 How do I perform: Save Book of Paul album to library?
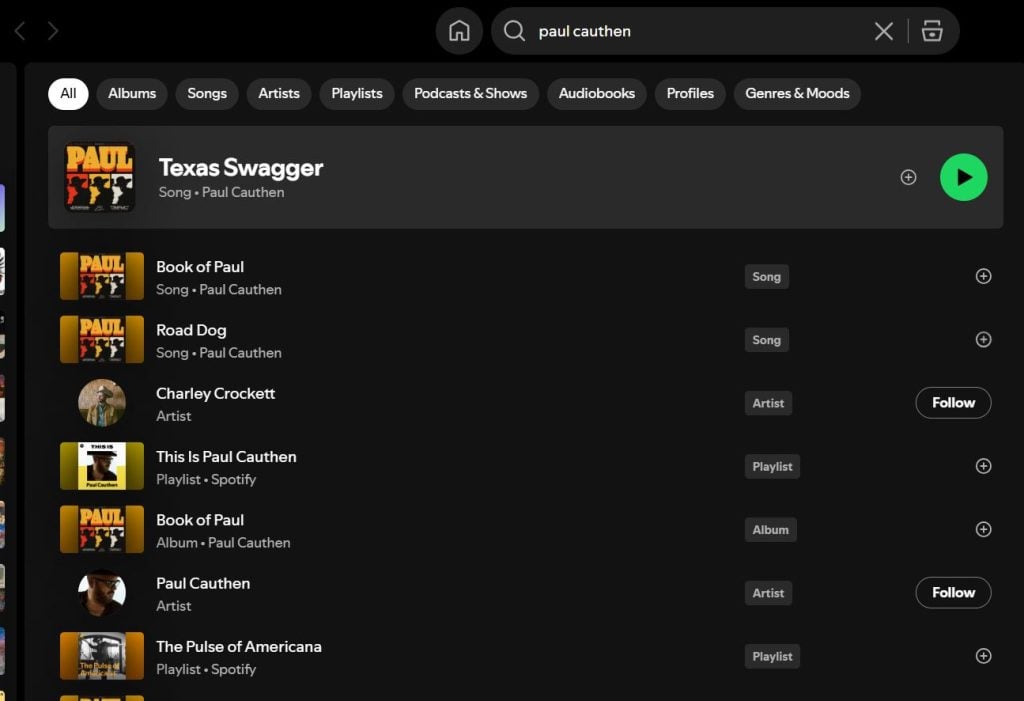pos(983,530)
